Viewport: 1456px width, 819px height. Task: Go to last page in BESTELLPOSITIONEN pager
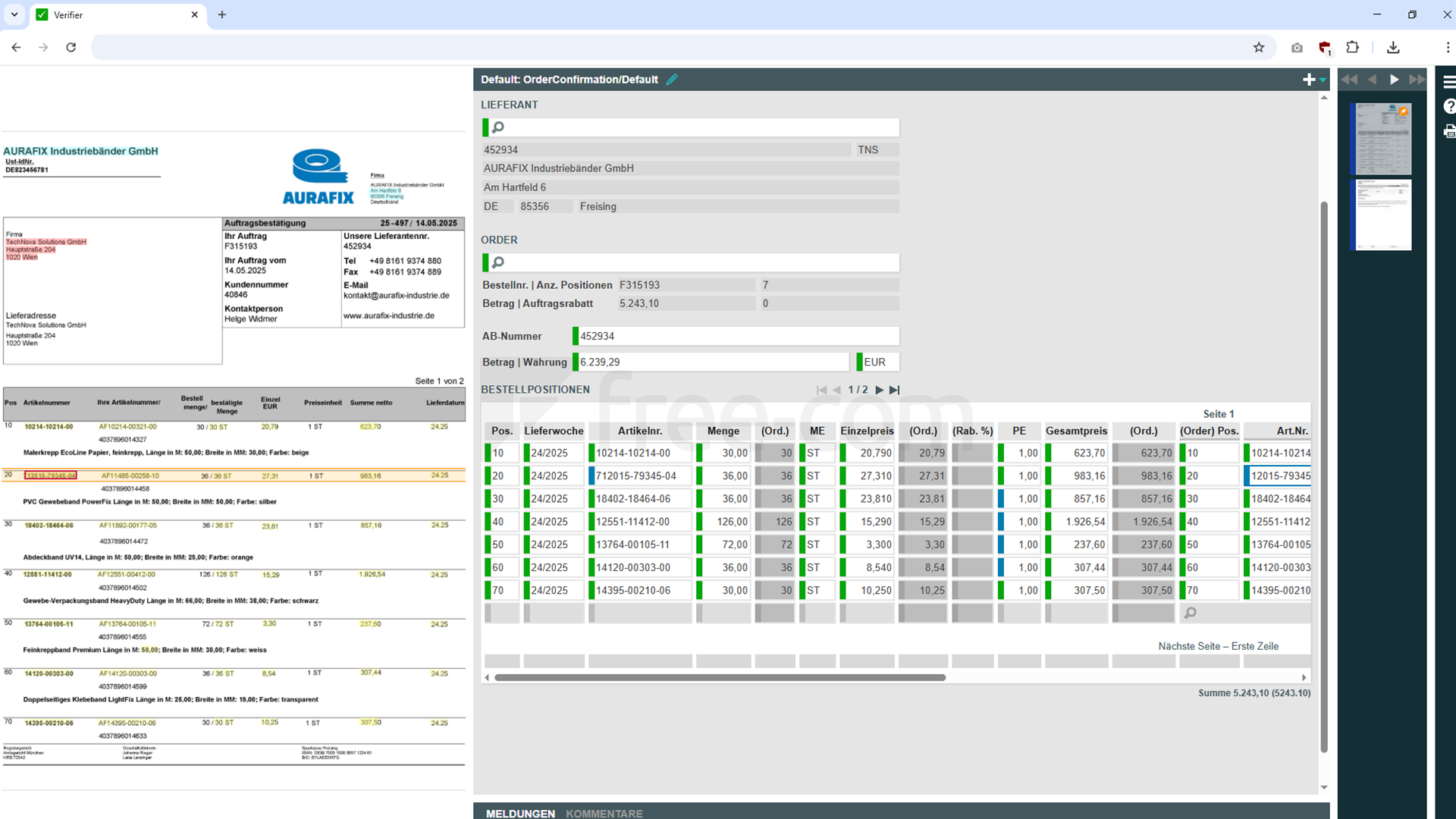point(895,390)
